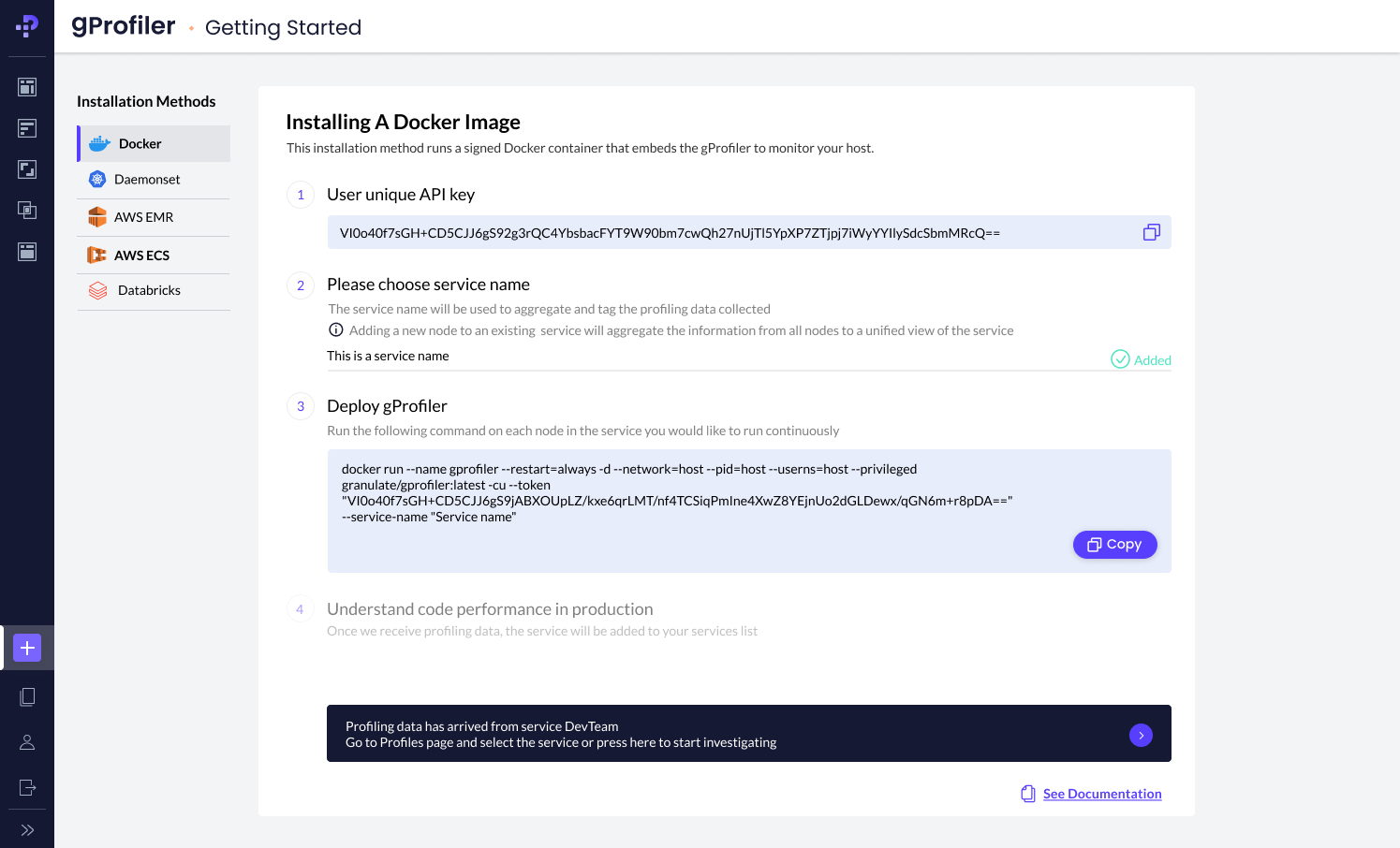Image resolution: width=1400 pixels, height=848 pixels.
Task: Open the documents pages icon in the sidebar
Action: tap(27, 696)
